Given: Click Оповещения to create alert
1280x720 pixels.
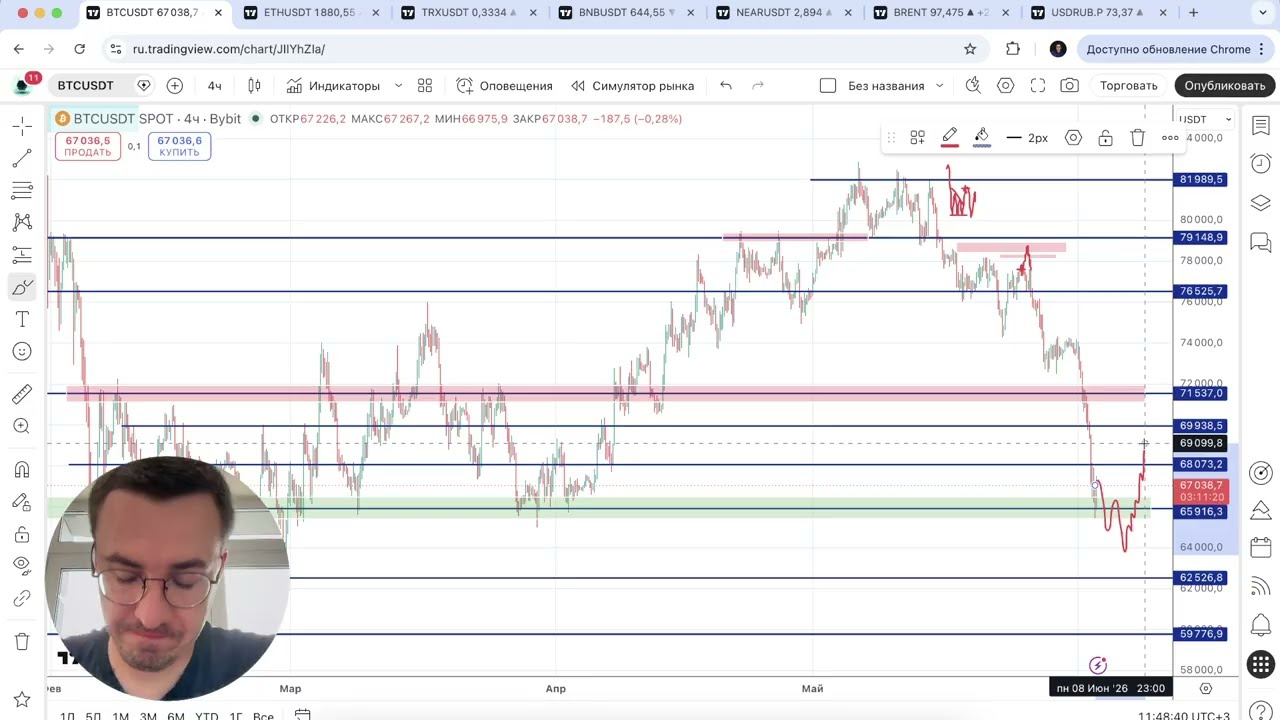Looking at the screenshot, I should [x=505, y=85].
